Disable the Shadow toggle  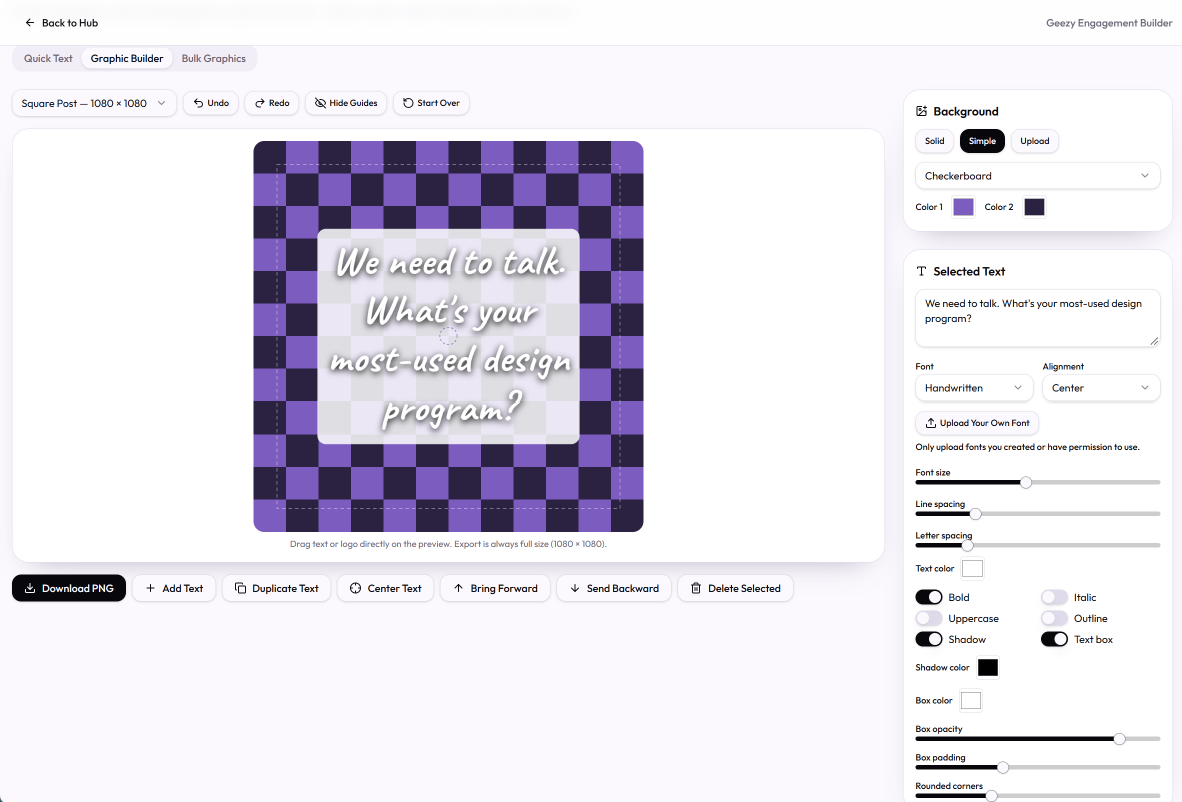(929, 639)
